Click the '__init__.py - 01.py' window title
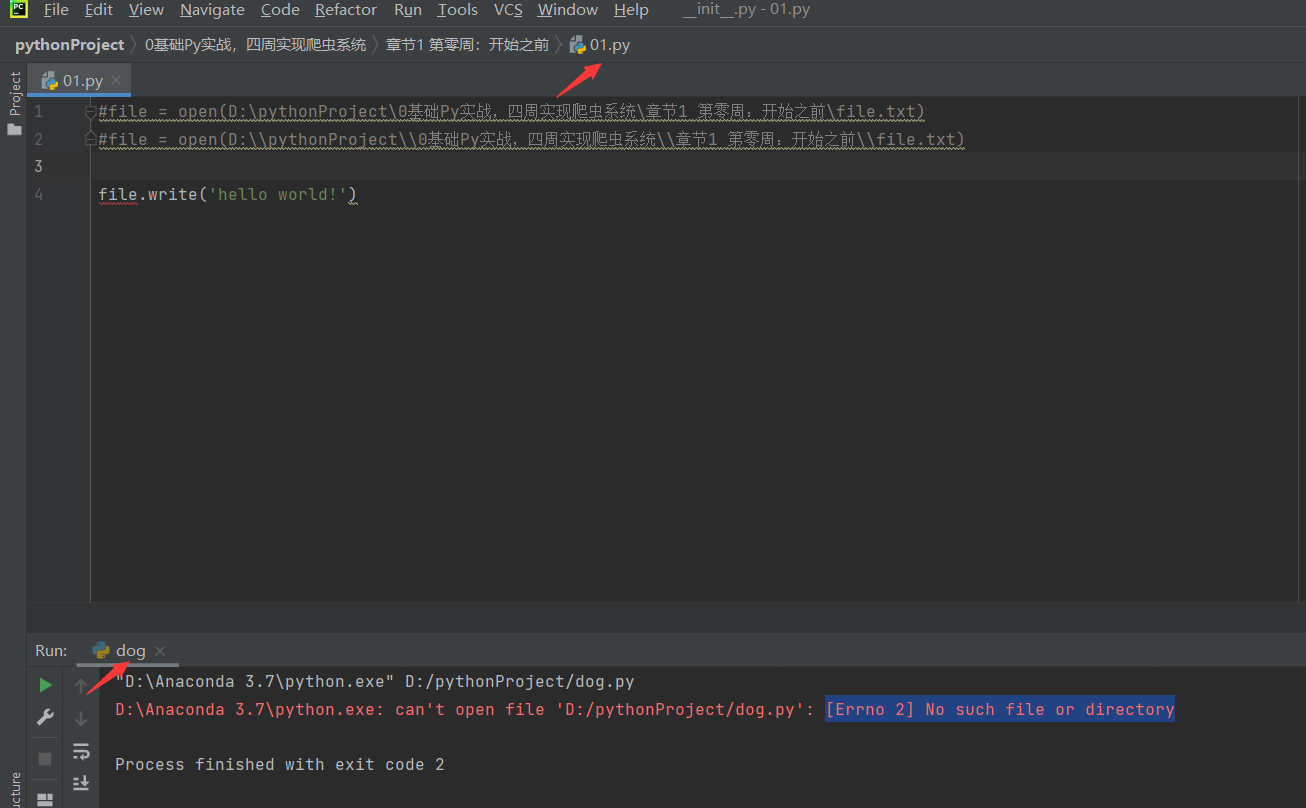1306x808 pixels. coord(747,10)
